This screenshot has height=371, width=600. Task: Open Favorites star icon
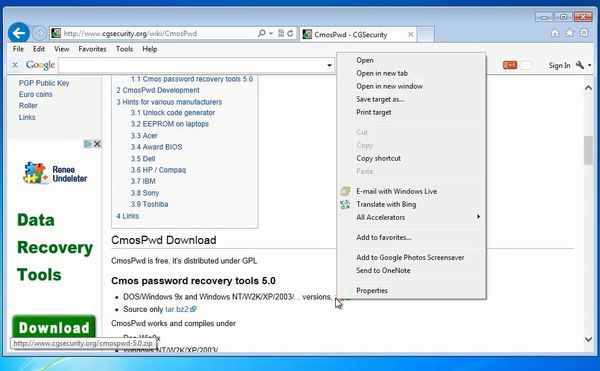click(x=570, y=33)
